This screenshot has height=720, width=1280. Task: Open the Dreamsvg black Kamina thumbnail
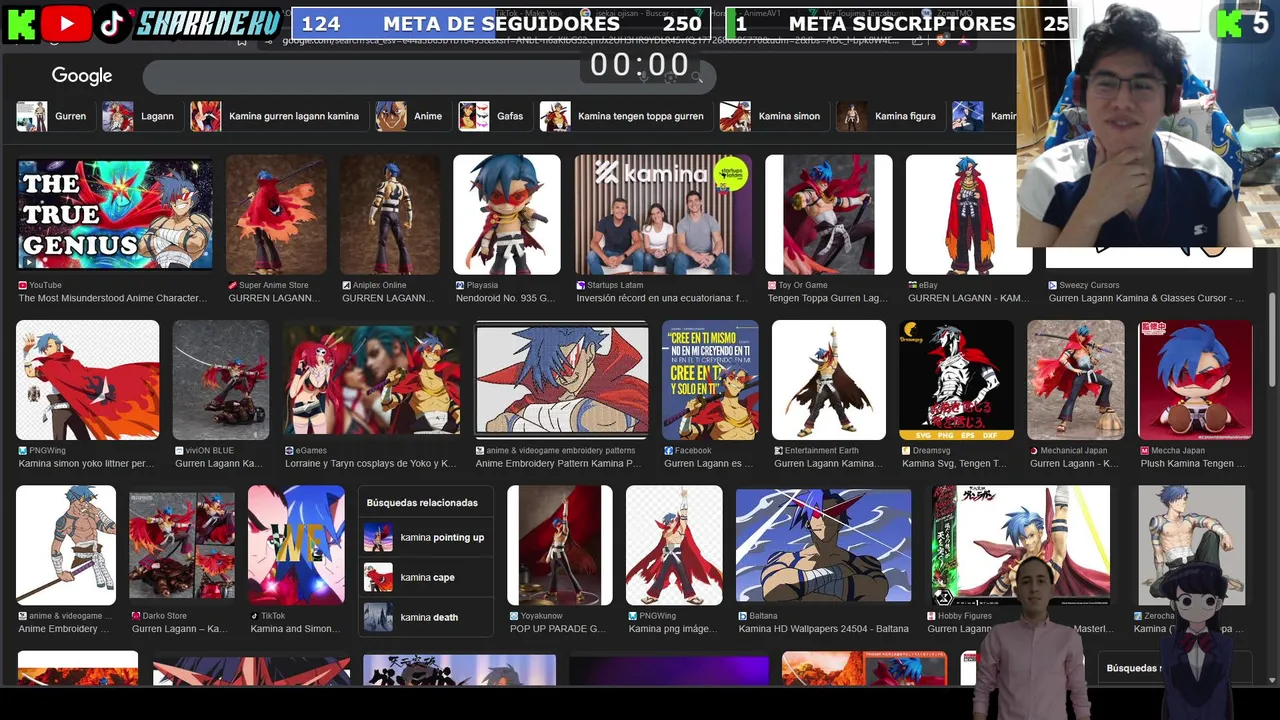(956, 380)
